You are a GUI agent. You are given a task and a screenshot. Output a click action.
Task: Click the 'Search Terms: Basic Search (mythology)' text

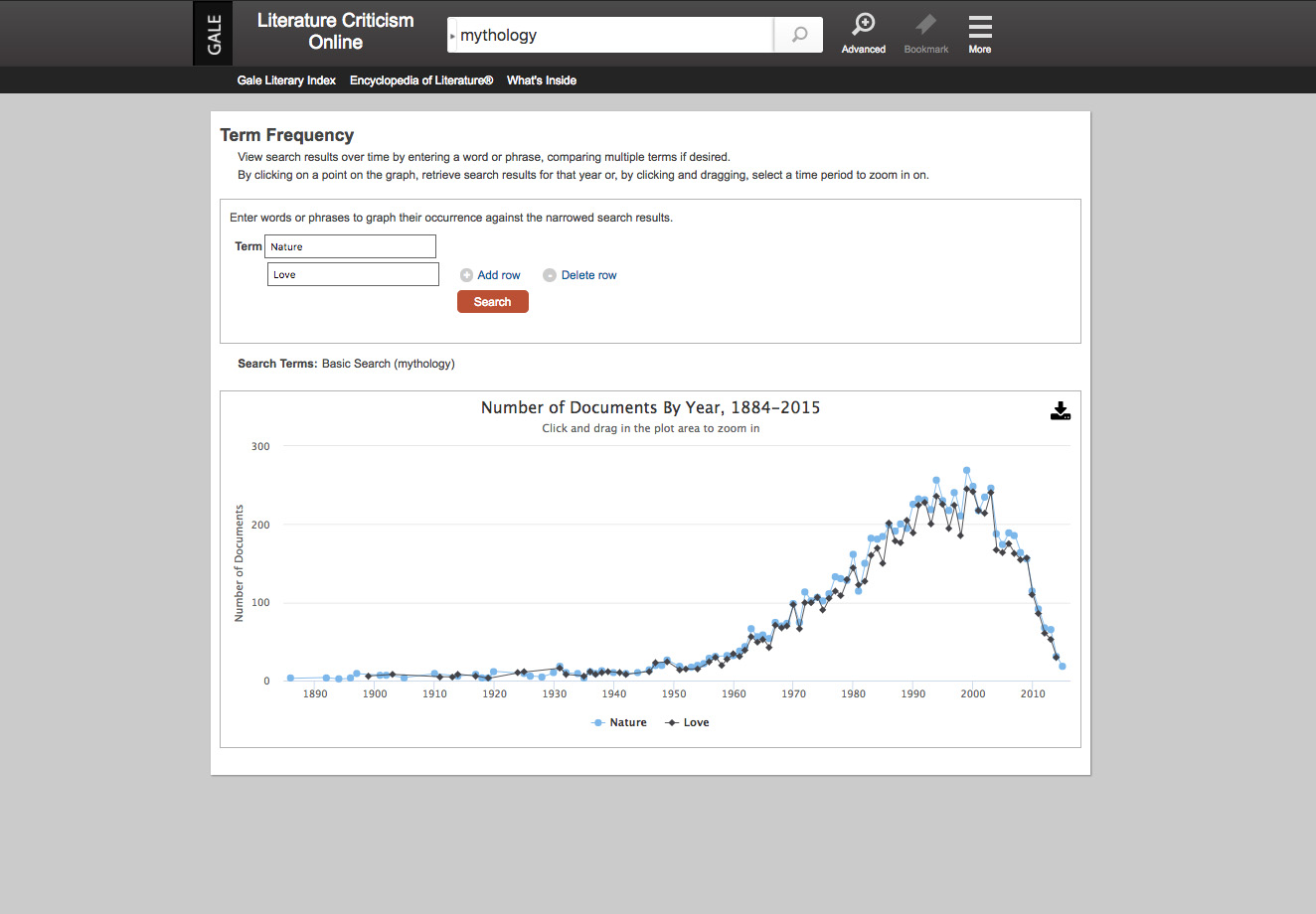(346, 364)
